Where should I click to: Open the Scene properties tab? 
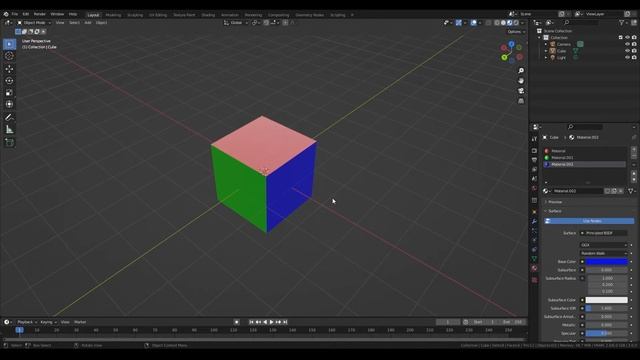[x=534, y=179]
